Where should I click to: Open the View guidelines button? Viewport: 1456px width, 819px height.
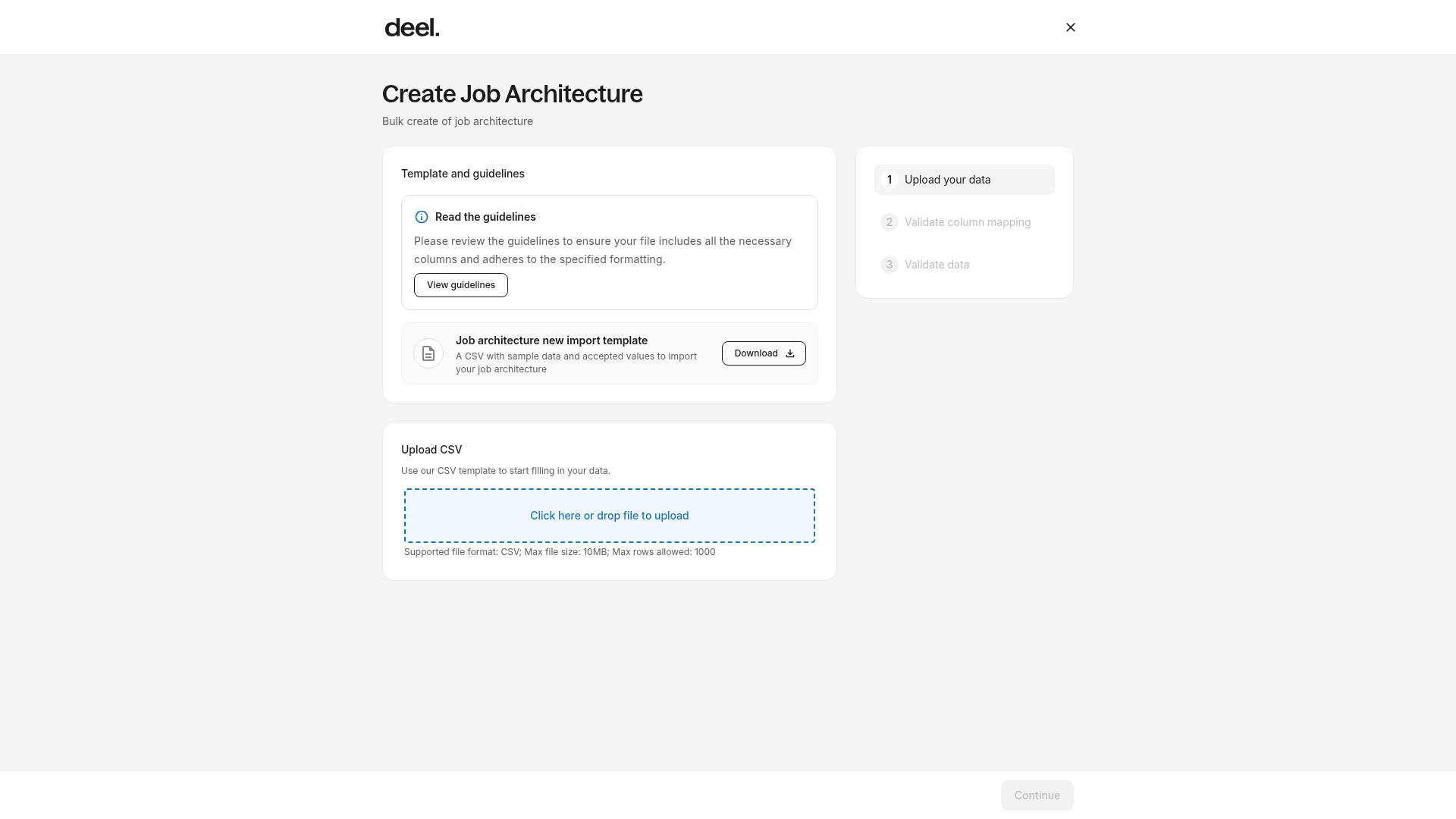460,285
